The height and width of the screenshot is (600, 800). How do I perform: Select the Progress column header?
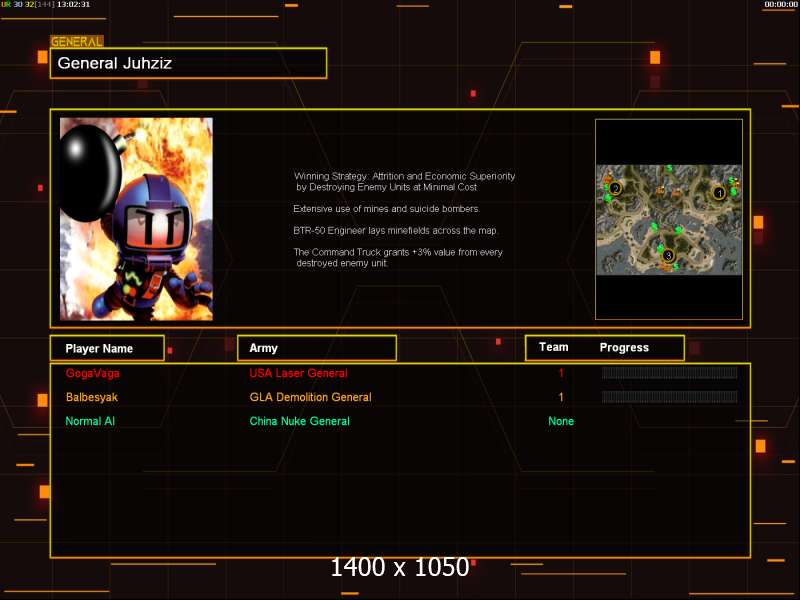coord(624,347)
